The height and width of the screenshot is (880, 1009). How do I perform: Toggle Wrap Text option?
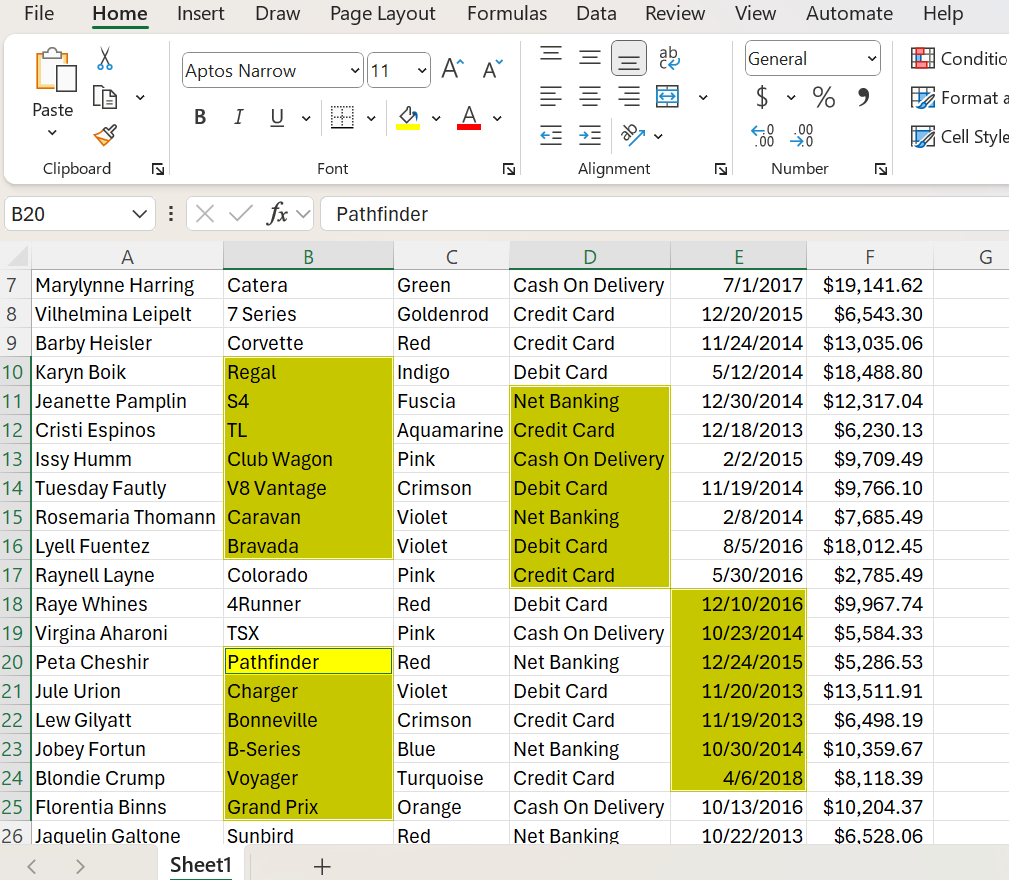point(669,58)
